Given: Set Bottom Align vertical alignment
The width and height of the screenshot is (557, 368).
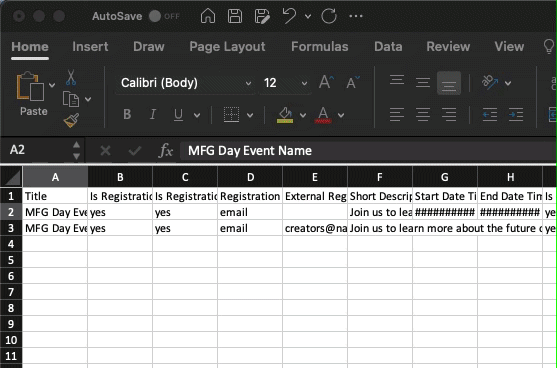Looking at the screenshot, I should coord(449,83).
